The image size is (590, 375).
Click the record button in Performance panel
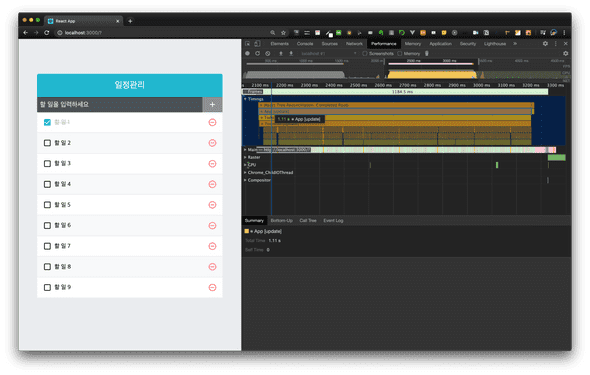click(x=248, y=53)
